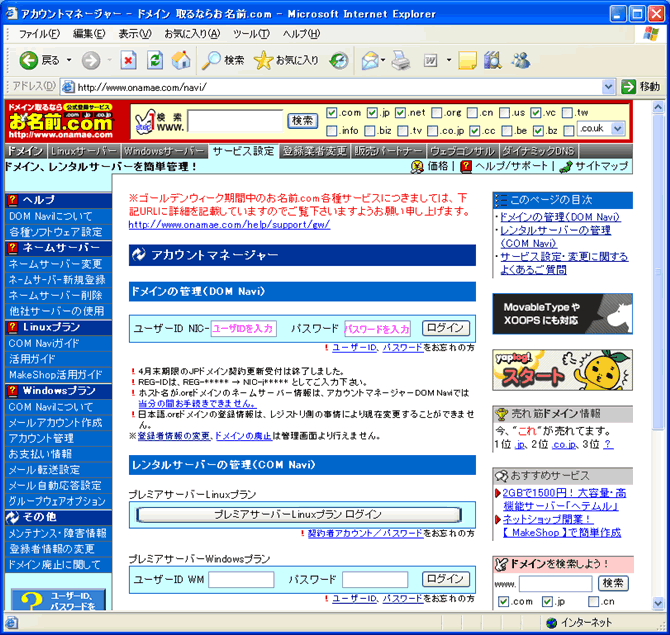Open the Mail envelope toolbar icon
Image resolution: width=670 pixels, height=635 pixels.
click(x=370, y=60)
